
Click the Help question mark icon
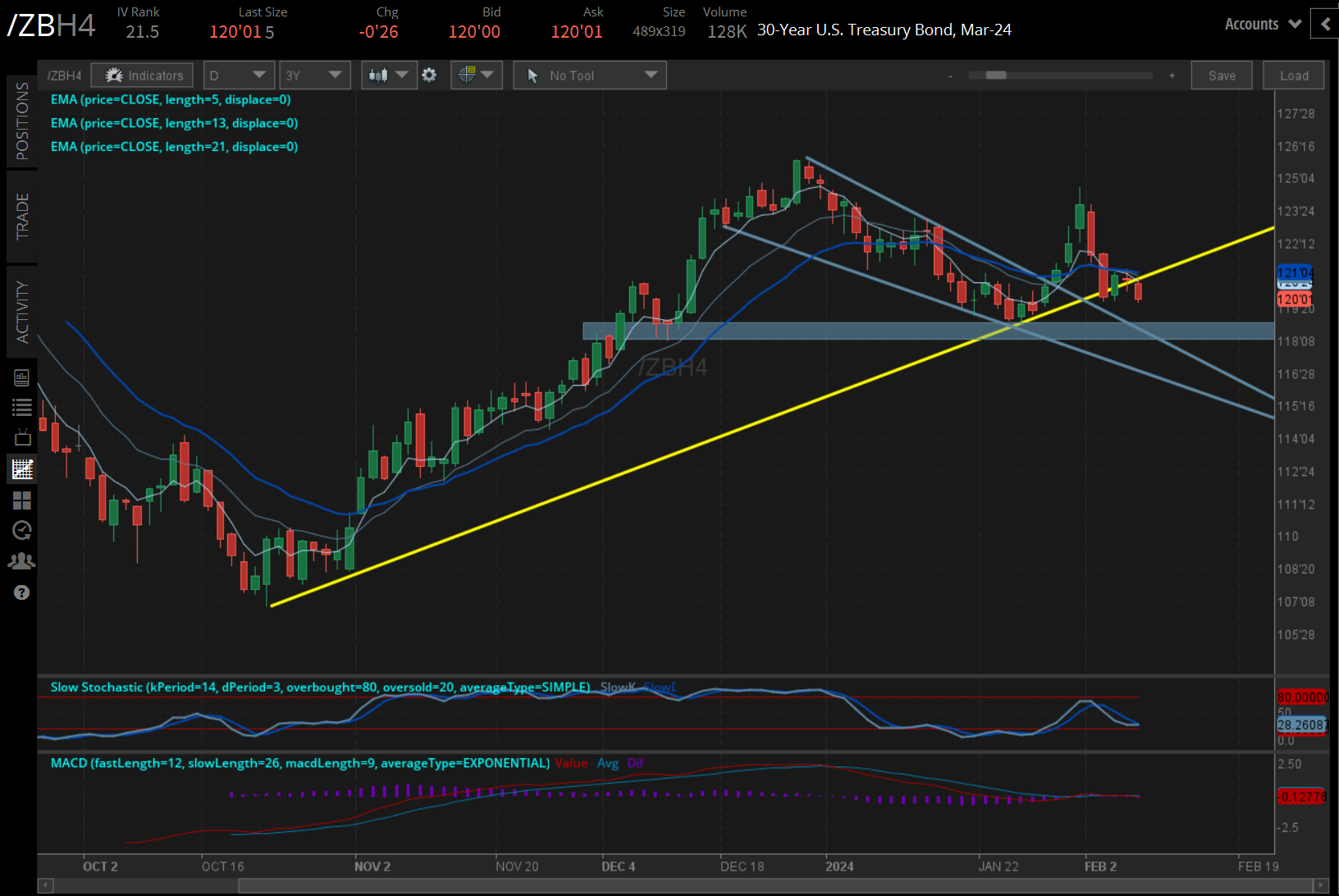(x=22, y=592)
